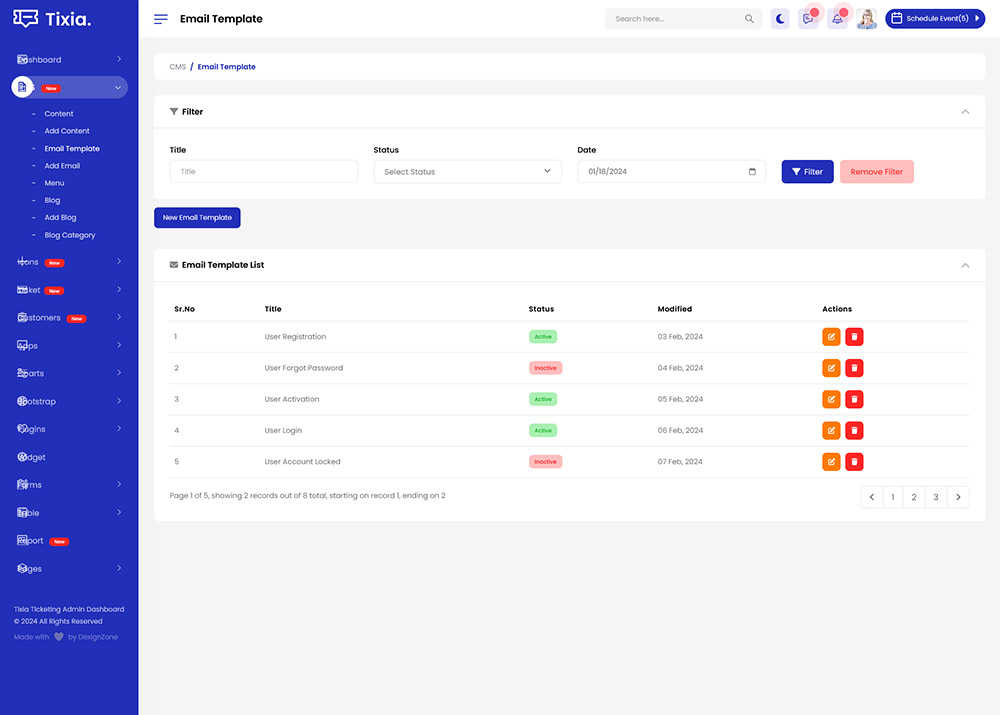
Task: Select Blog Category in sidebar menu
Action: coord(70,235)
